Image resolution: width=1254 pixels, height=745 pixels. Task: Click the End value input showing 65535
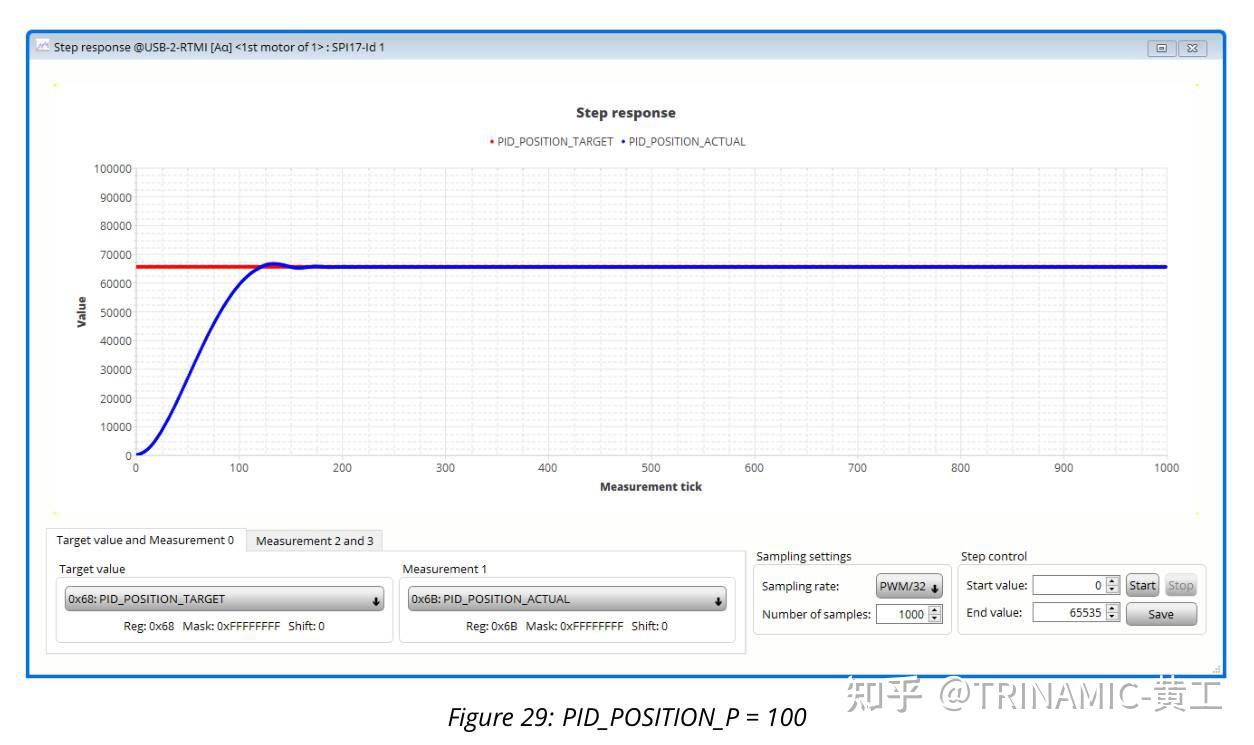1070,614
